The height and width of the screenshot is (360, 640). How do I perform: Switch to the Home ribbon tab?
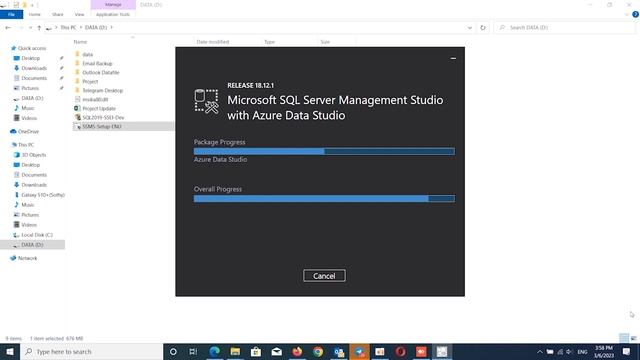click(x=35, y=14)
